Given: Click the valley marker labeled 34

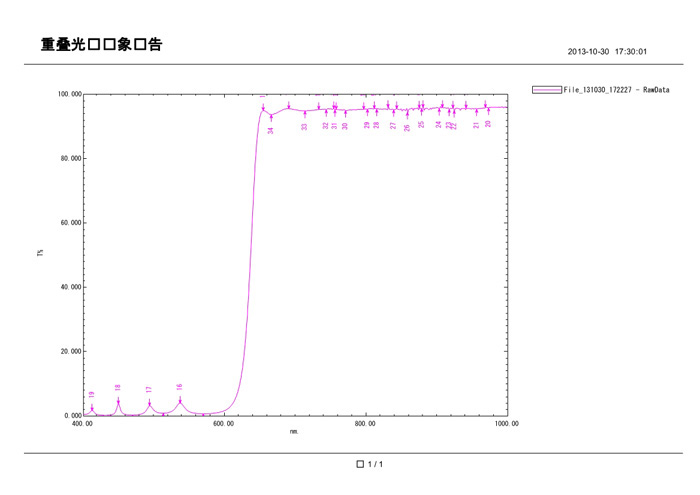Looking at the screenshot, I should [x=271, y=118].
